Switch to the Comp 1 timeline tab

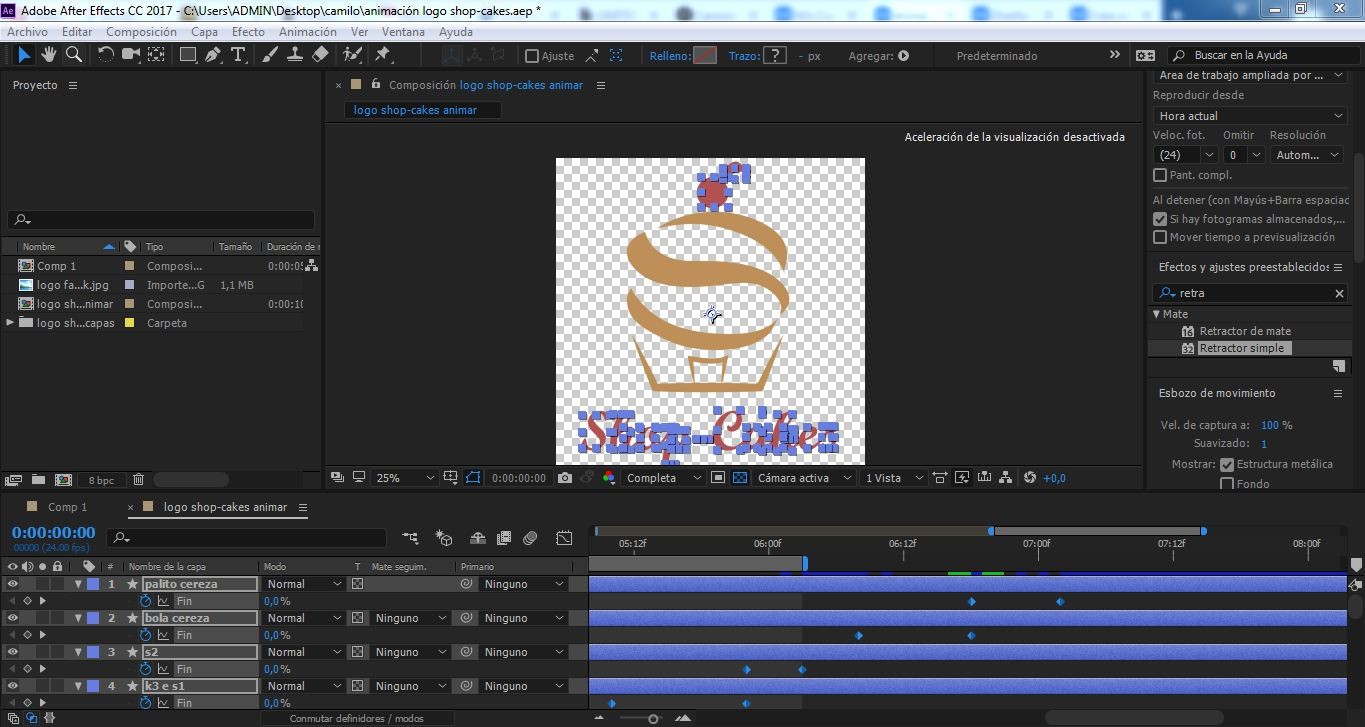[67, 507]
